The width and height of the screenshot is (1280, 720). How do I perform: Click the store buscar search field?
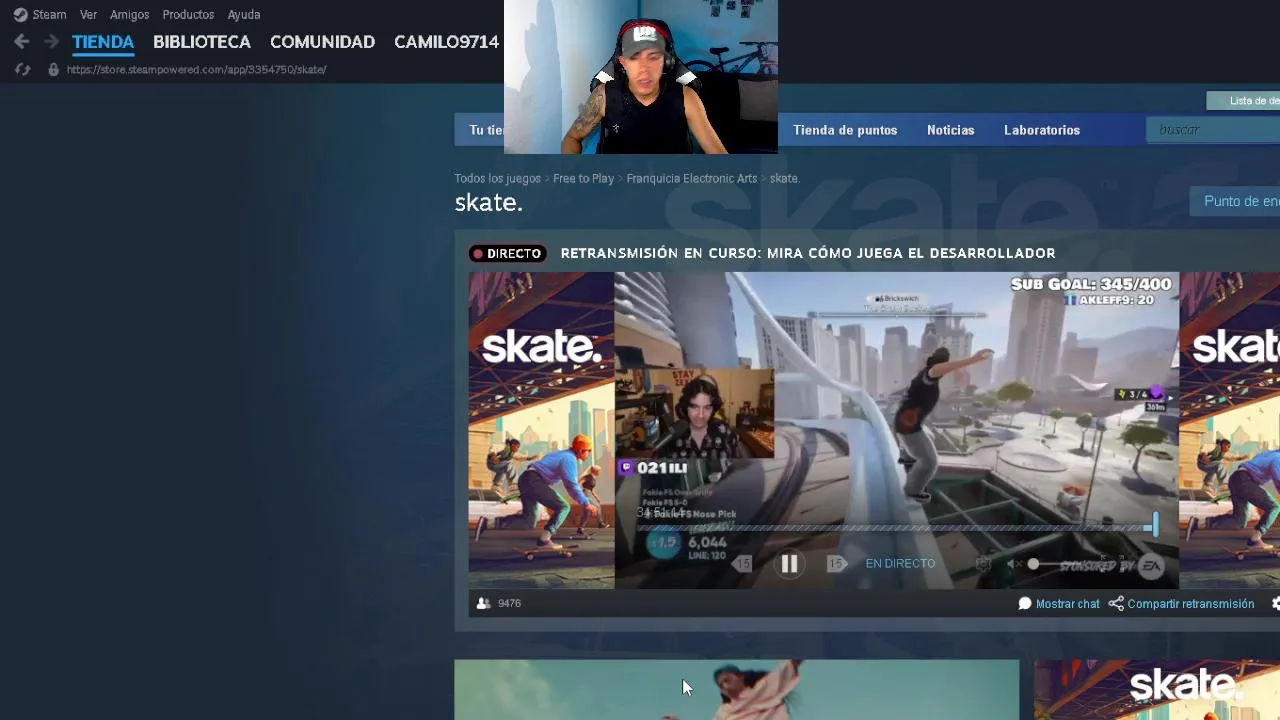[1213, 130]
